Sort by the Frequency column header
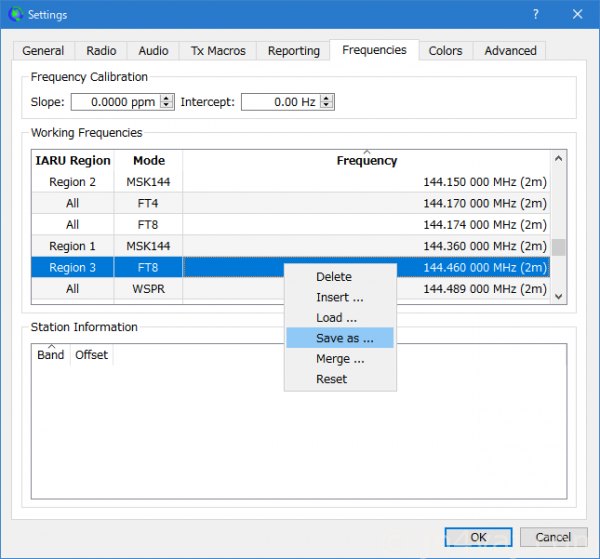The image size is (600, 559). pyautogui.click(x=366, y=161)
